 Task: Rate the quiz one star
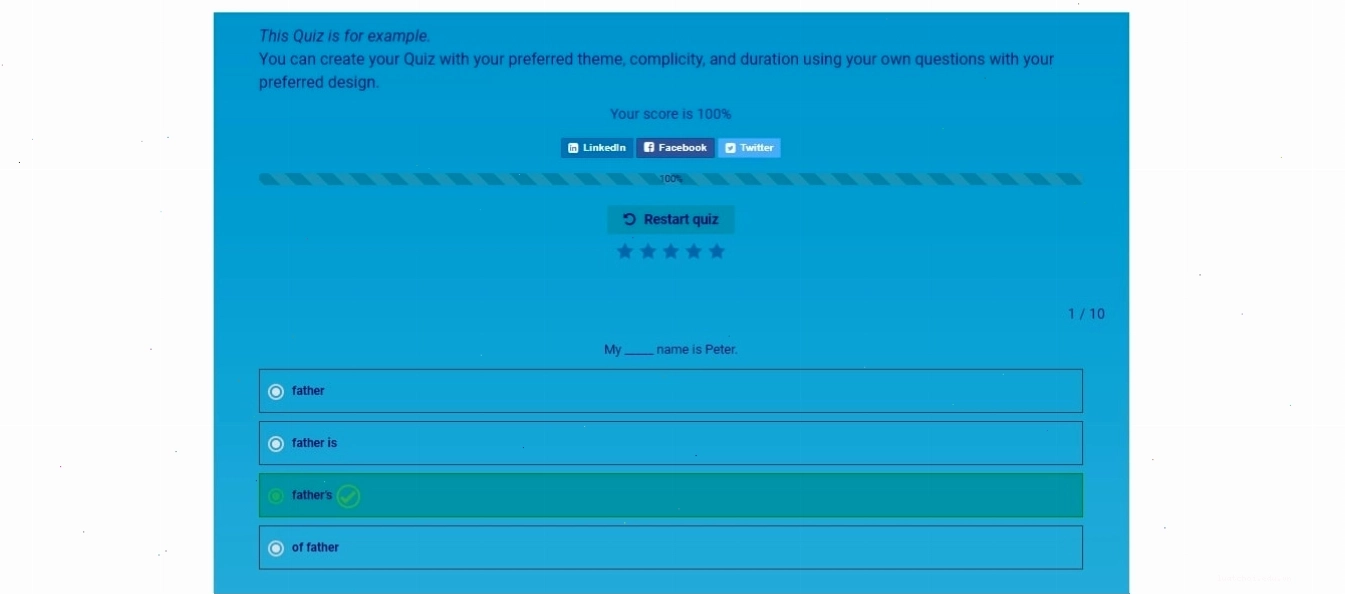[x=625, y=251]
